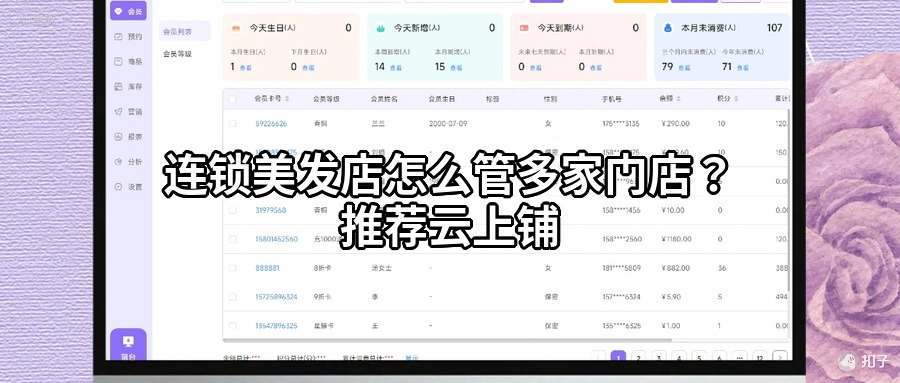Click phone number 181****5809
The height and width of the screenshot is (383, 900).
[621, 268]
